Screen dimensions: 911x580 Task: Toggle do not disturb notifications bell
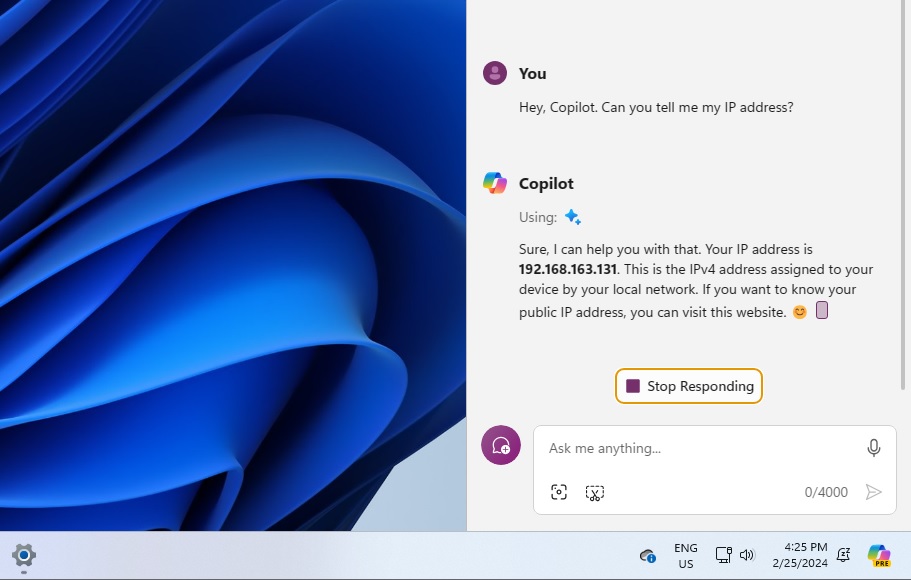point(843,554)
